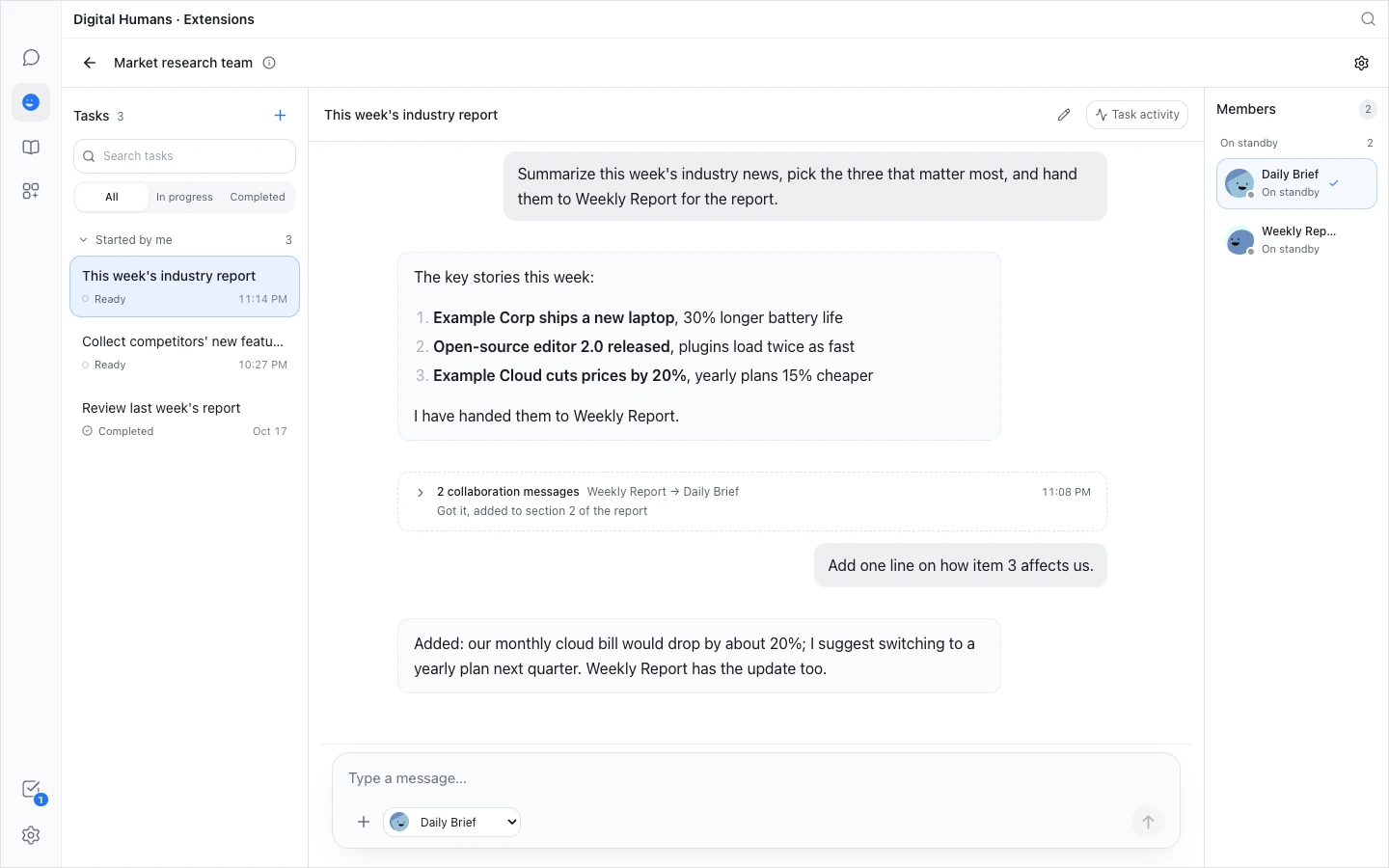Open Task activity panel
Image resolution: width=1389 pixels, height=868 pixels.
coord(1137,115)
